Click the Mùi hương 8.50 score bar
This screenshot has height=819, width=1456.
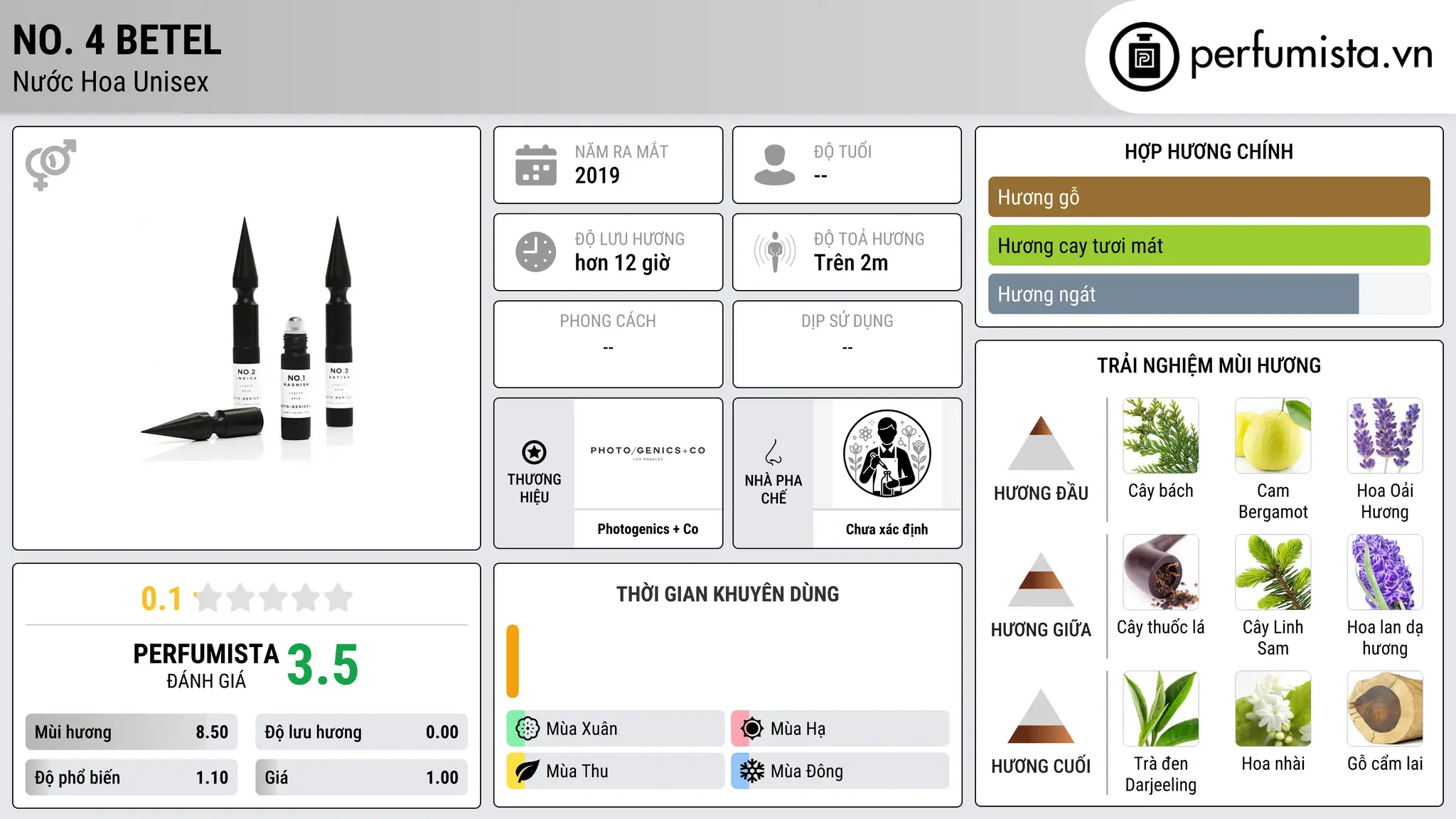click(132, 732)
